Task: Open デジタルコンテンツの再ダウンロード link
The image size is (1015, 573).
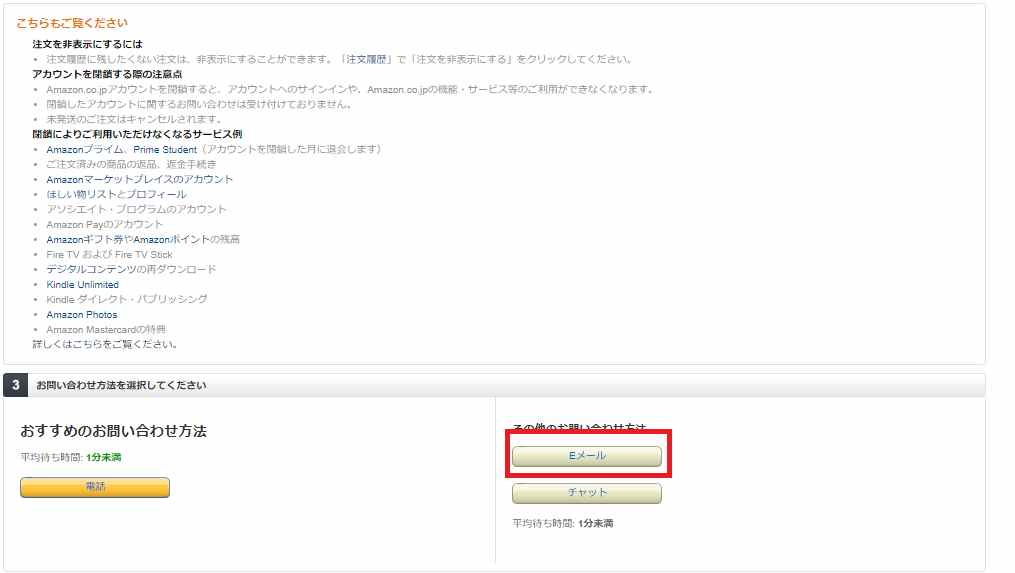Action: click(x=131, y=270)
